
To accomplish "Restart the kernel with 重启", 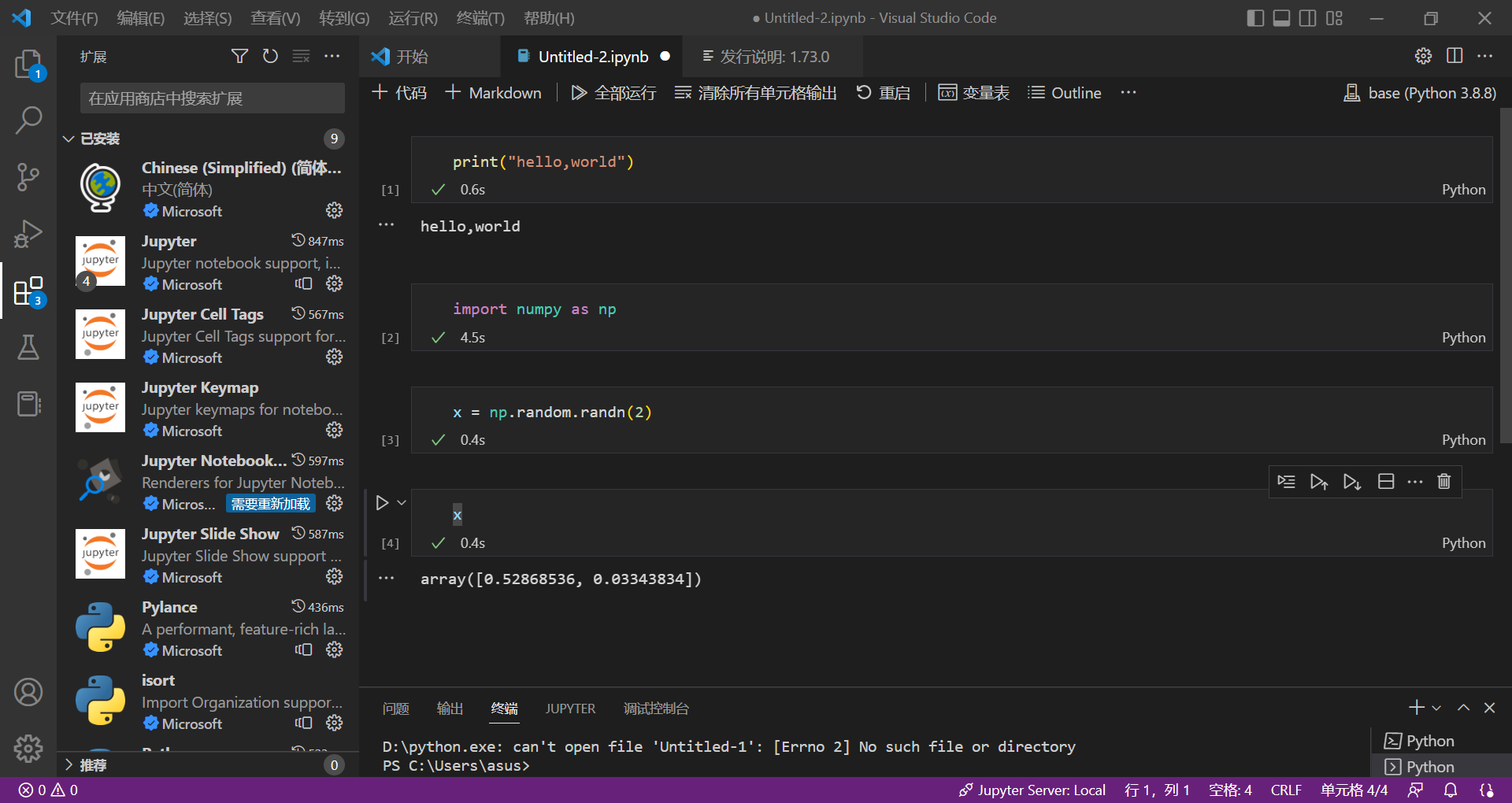I will pos(884,93).
